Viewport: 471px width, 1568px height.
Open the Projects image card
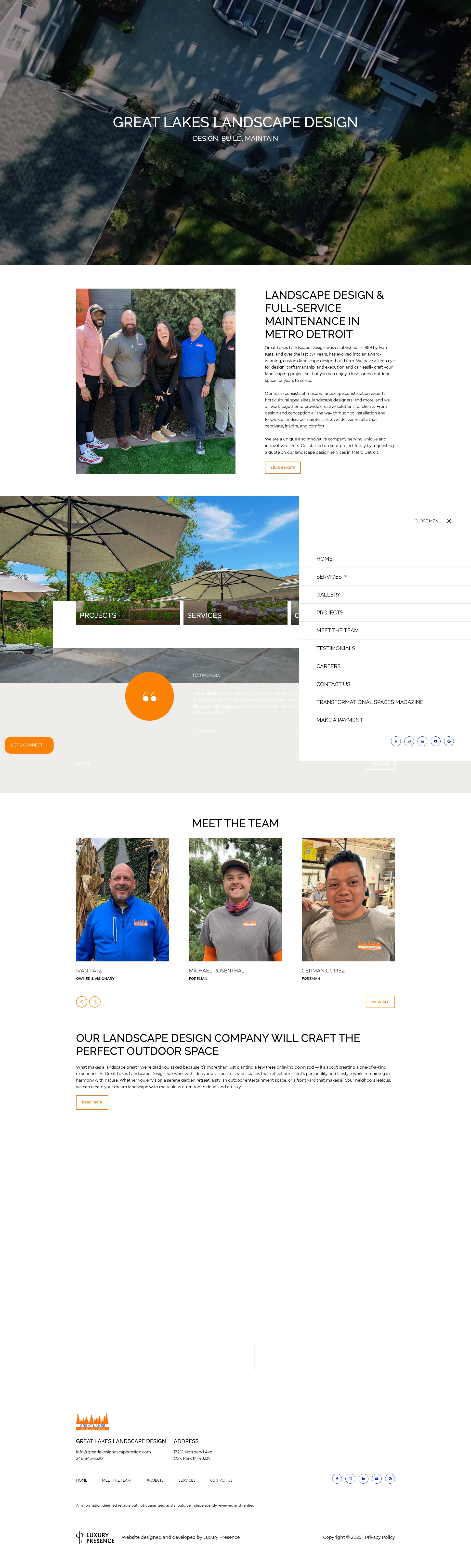coord(128,613)
